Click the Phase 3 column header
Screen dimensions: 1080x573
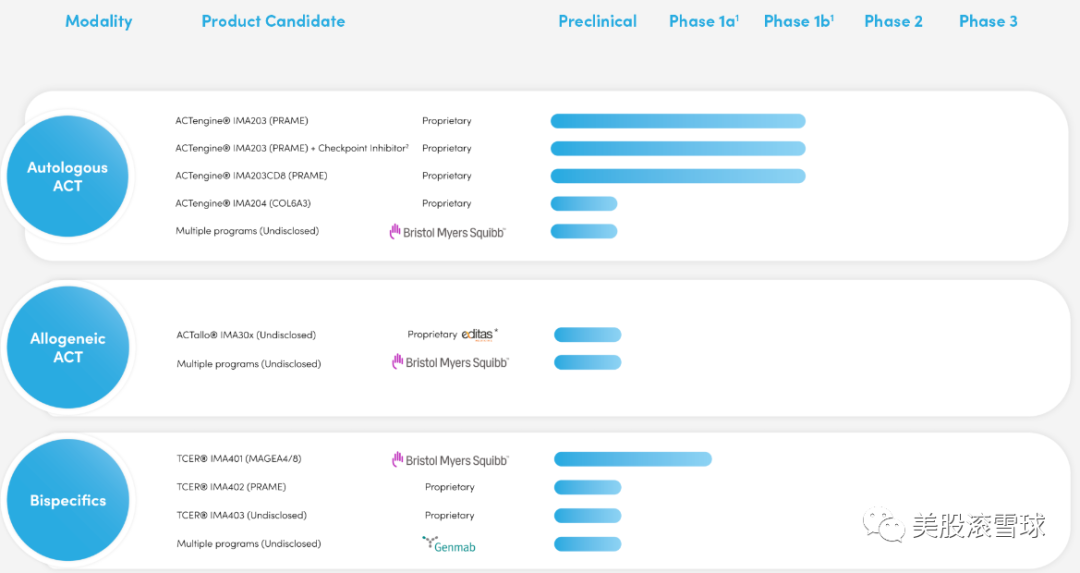(x=988, y=21)
